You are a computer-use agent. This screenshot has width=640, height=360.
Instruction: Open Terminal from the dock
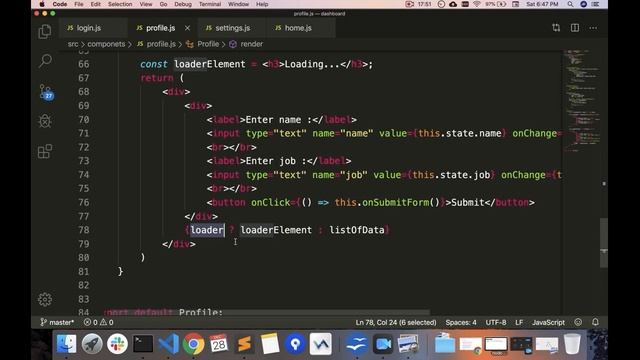[x=143, y=344]
